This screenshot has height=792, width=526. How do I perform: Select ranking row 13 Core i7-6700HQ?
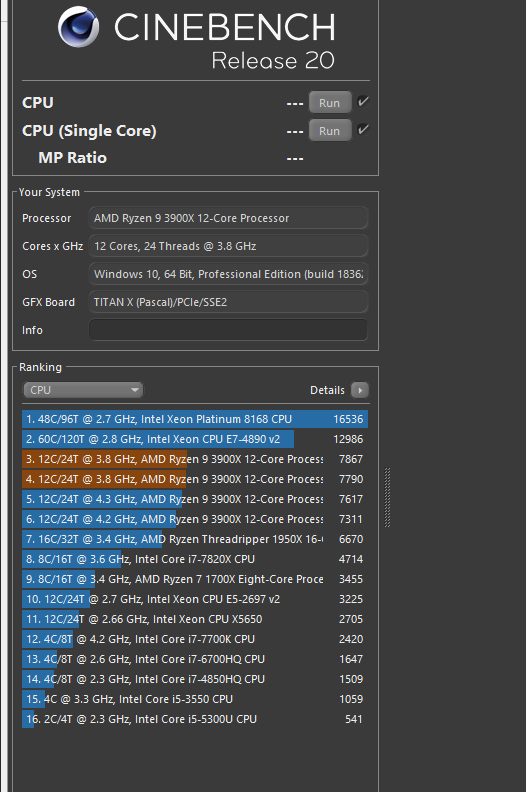tap(195, 659)
